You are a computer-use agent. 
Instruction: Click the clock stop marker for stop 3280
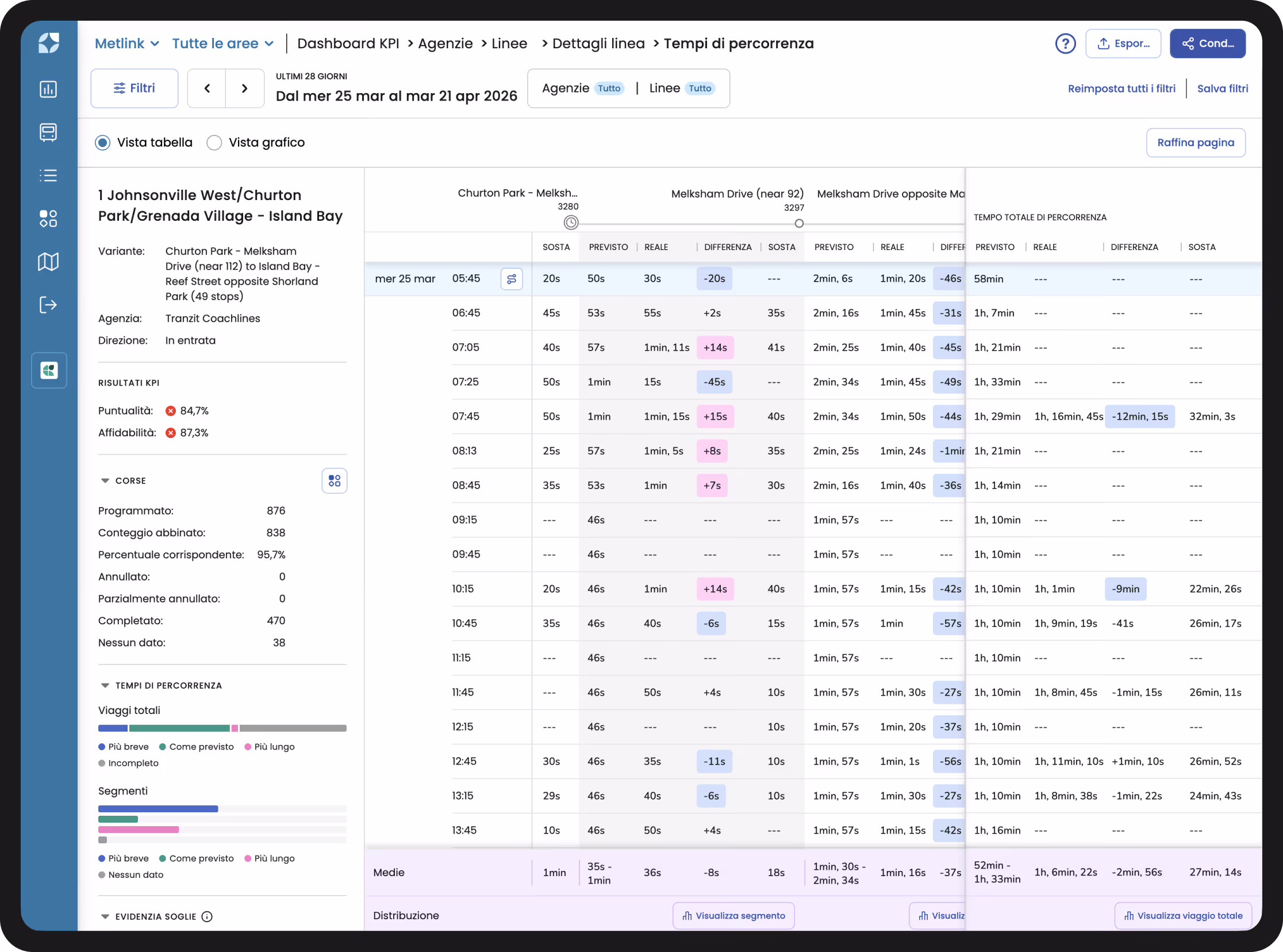tap(570, 222)
